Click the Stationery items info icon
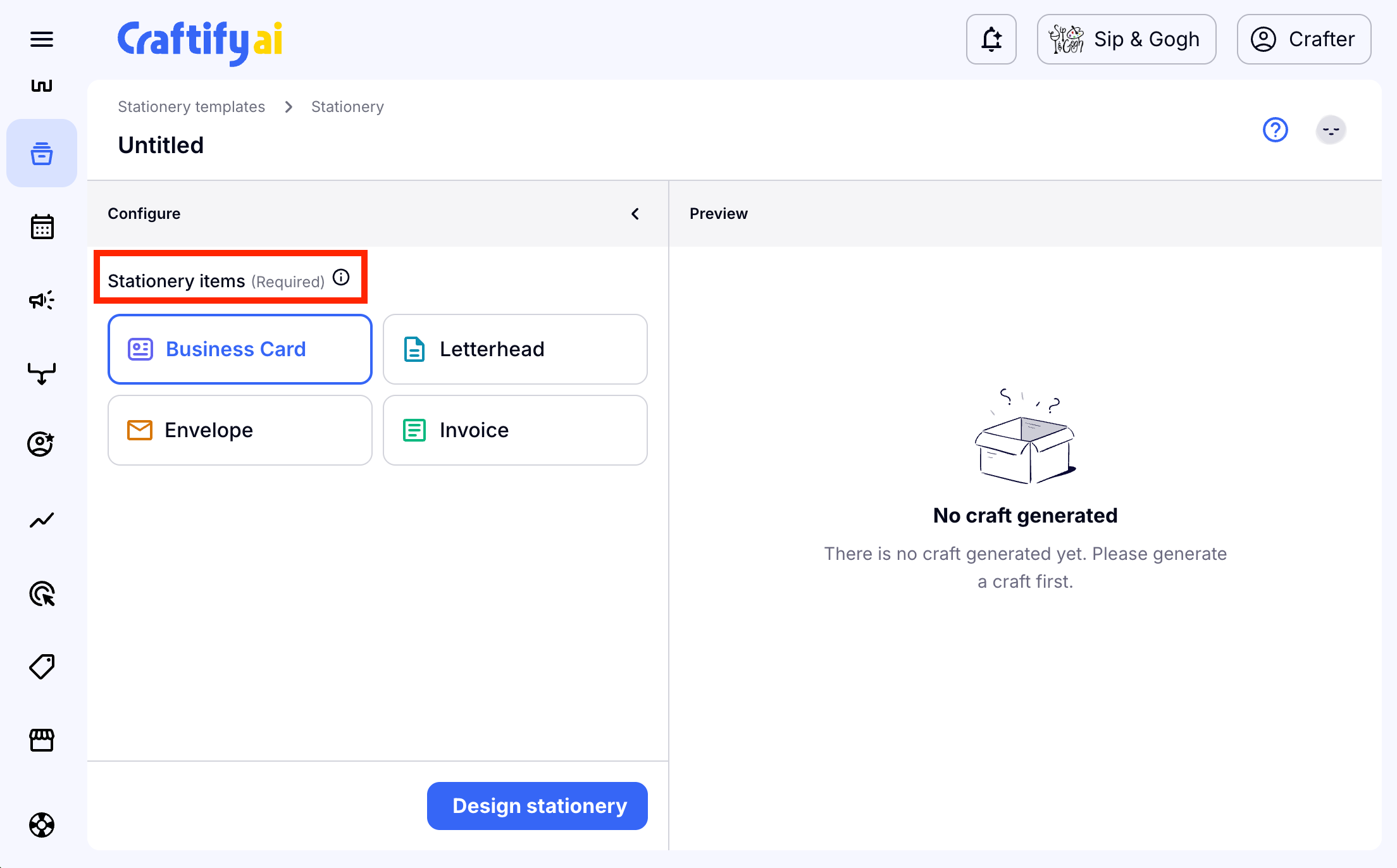Screen dimensions: 1397x868 click(x=341, y=278)
